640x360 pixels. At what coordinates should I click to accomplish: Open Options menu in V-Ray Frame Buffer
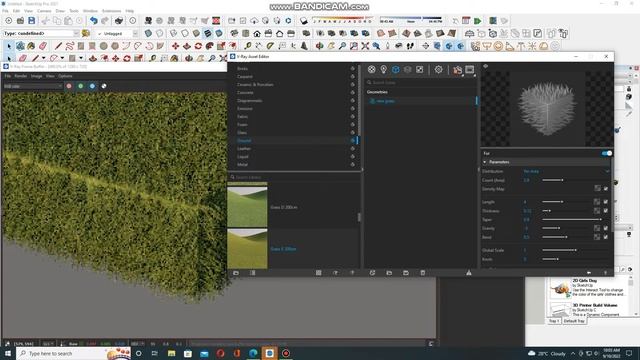[x=65, y=76]
